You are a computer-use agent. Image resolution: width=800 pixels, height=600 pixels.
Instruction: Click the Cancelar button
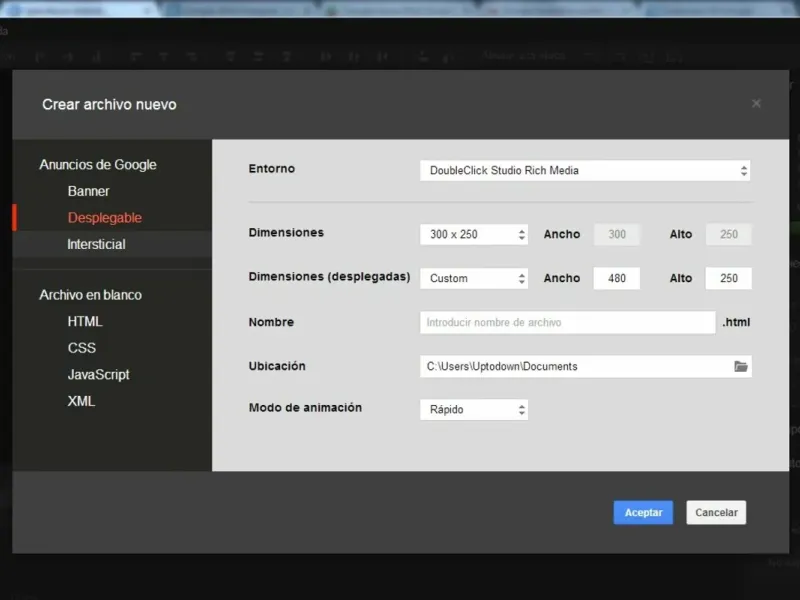pyautogui.click(x=716, y=512)
